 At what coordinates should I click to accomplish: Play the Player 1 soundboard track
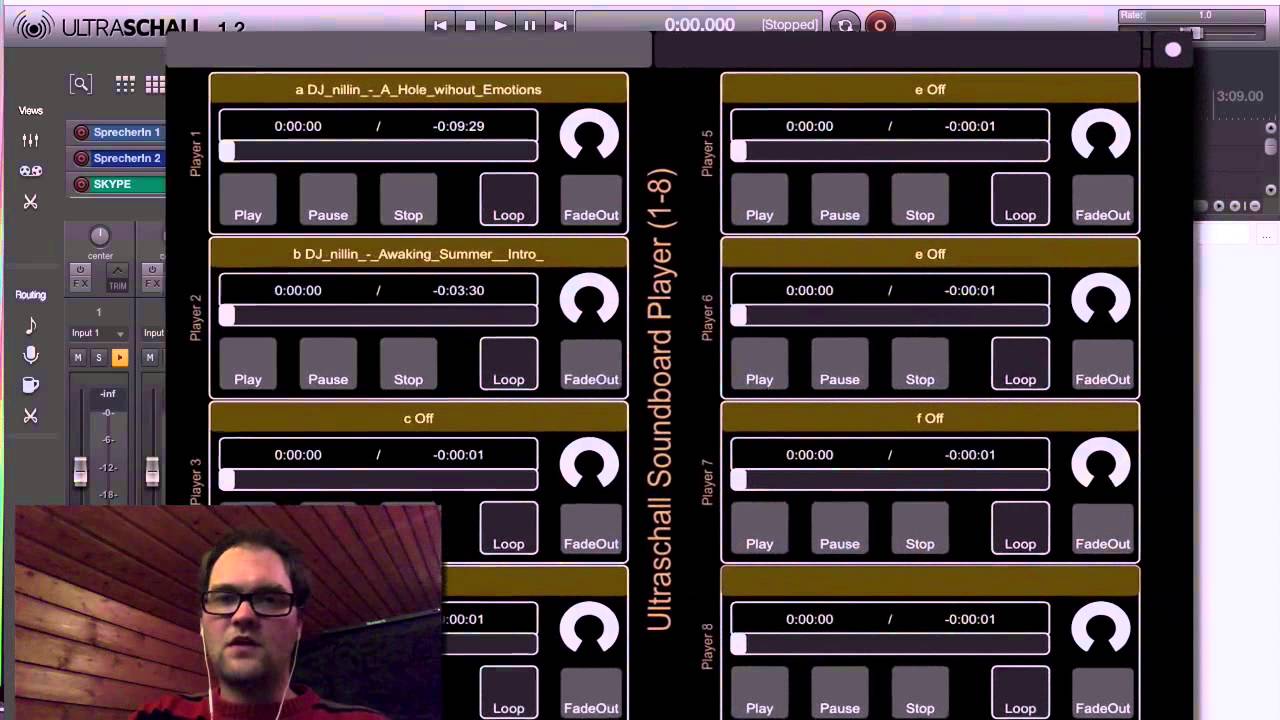tap(248, 199)
